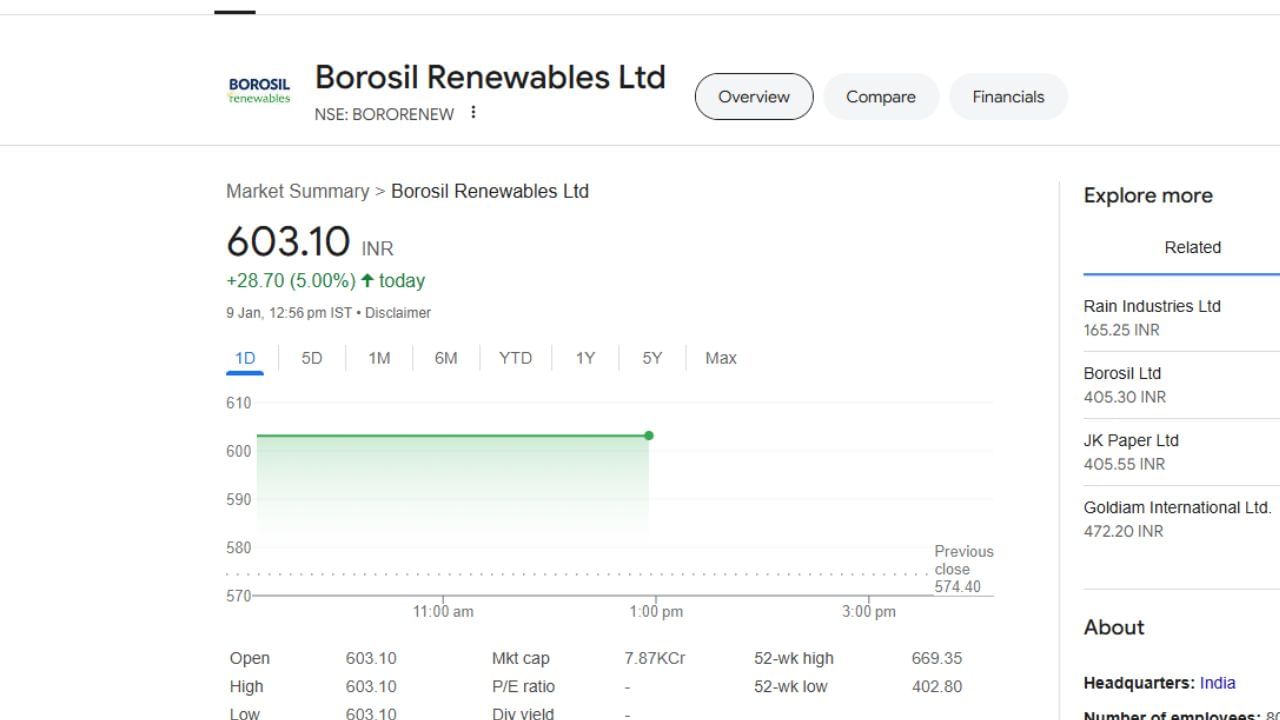The height and width of the screenshot is (720, 1280).
Task: Click the 1:00 pm axis label
Action: point(656,611)
